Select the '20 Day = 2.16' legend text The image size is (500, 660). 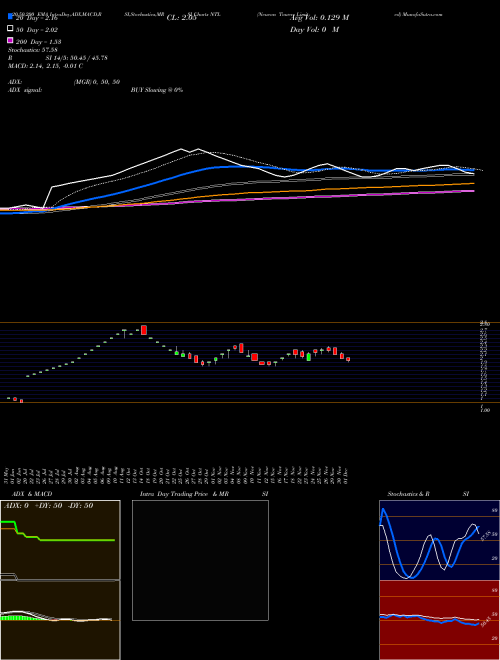pos(36,18)
